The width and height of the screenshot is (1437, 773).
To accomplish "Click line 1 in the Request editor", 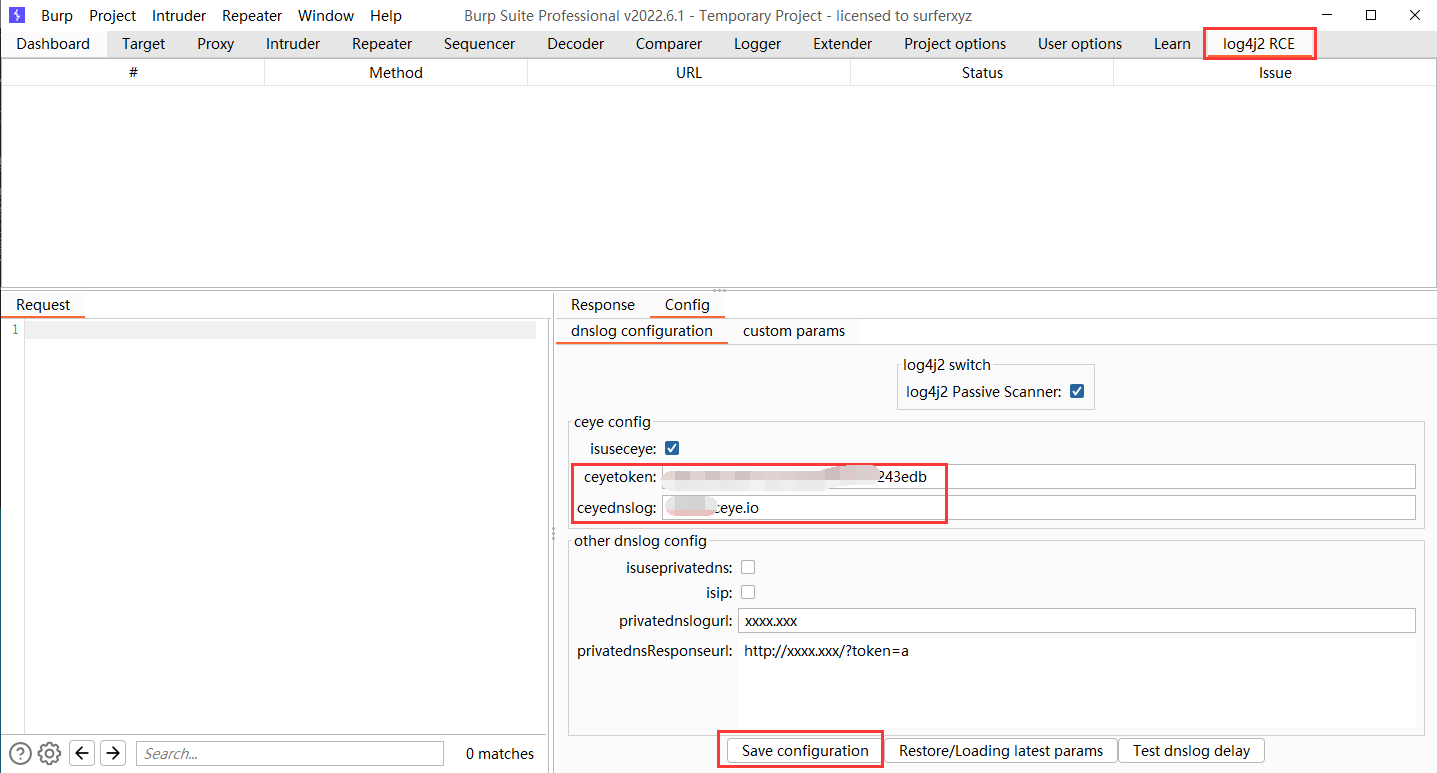I will 281,330.
